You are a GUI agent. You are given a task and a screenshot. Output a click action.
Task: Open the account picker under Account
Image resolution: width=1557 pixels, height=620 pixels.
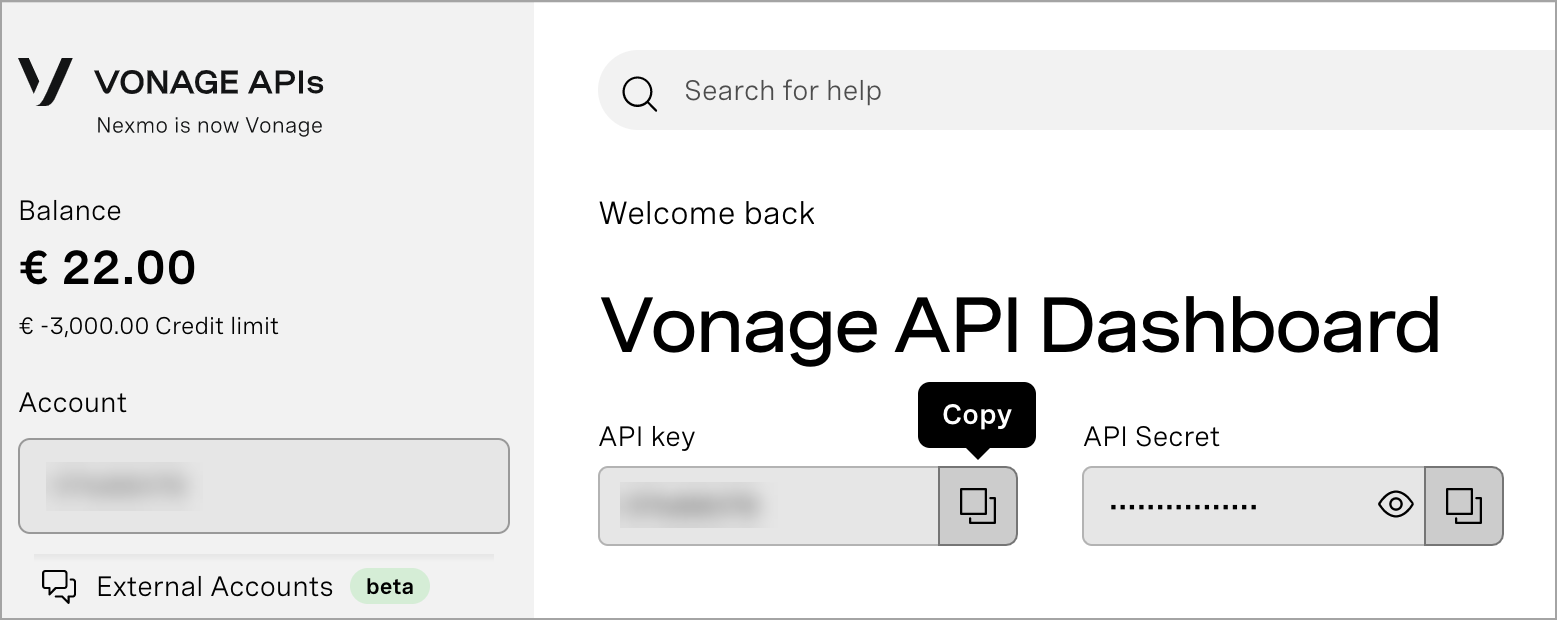pos(263,486)
